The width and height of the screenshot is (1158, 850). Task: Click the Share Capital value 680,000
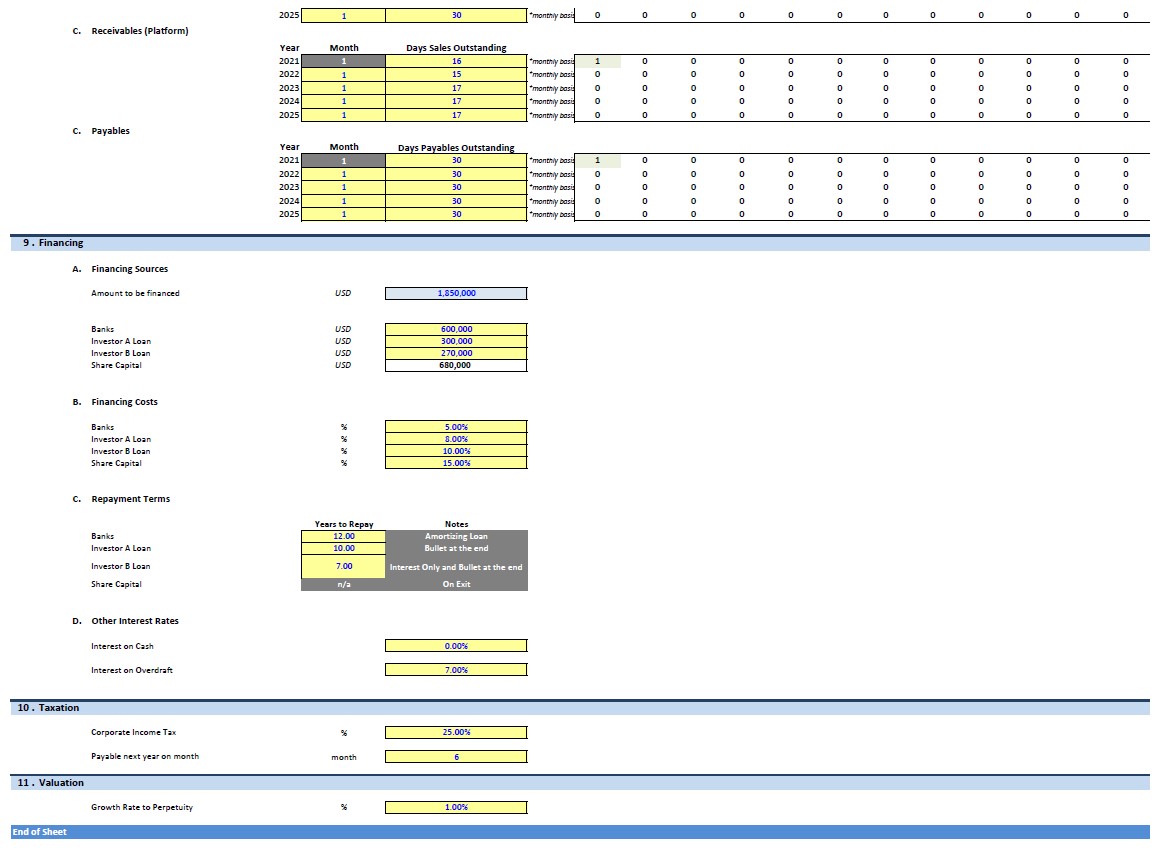[x=456, y=365]
